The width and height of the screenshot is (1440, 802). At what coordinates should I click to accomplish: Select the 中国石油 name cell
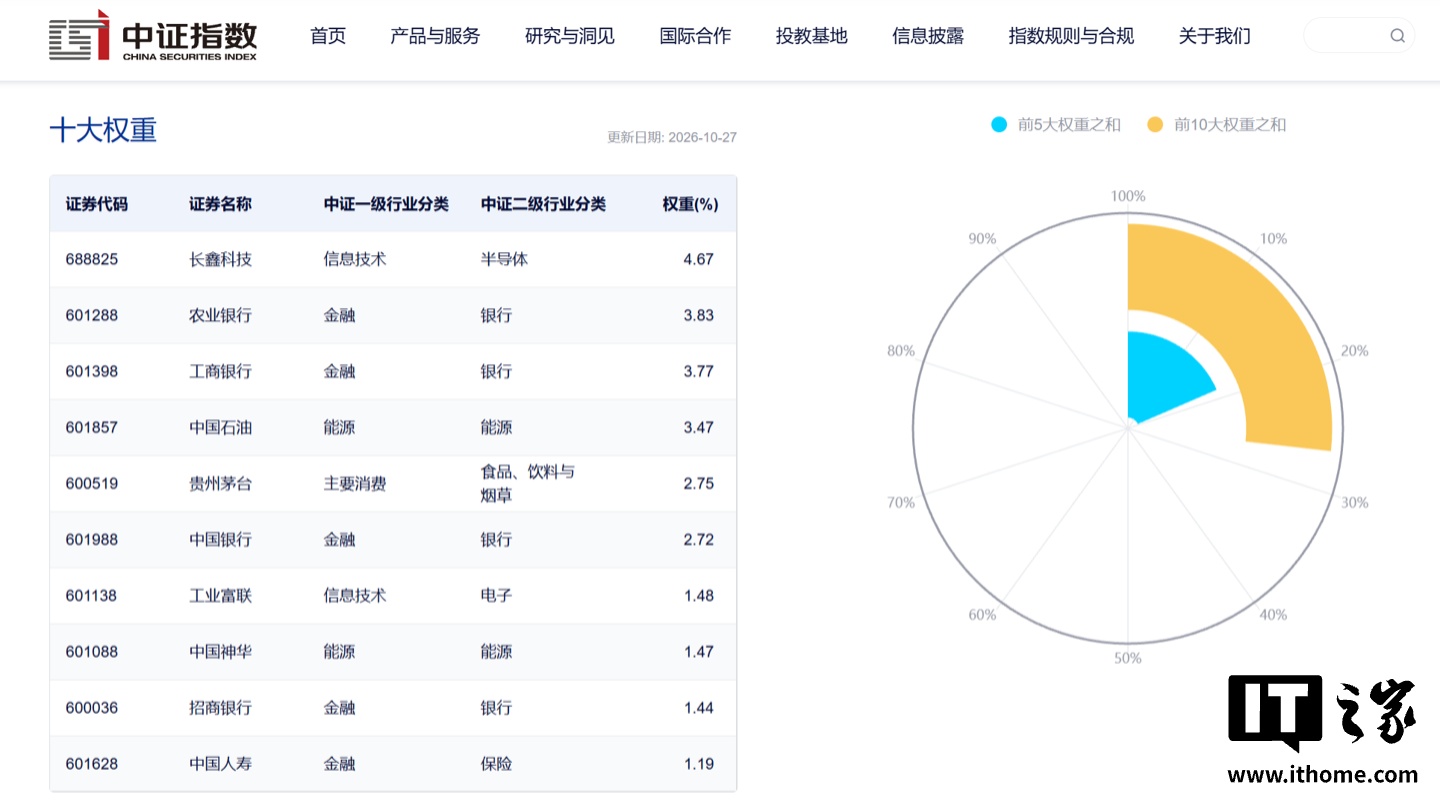[220, 427]
